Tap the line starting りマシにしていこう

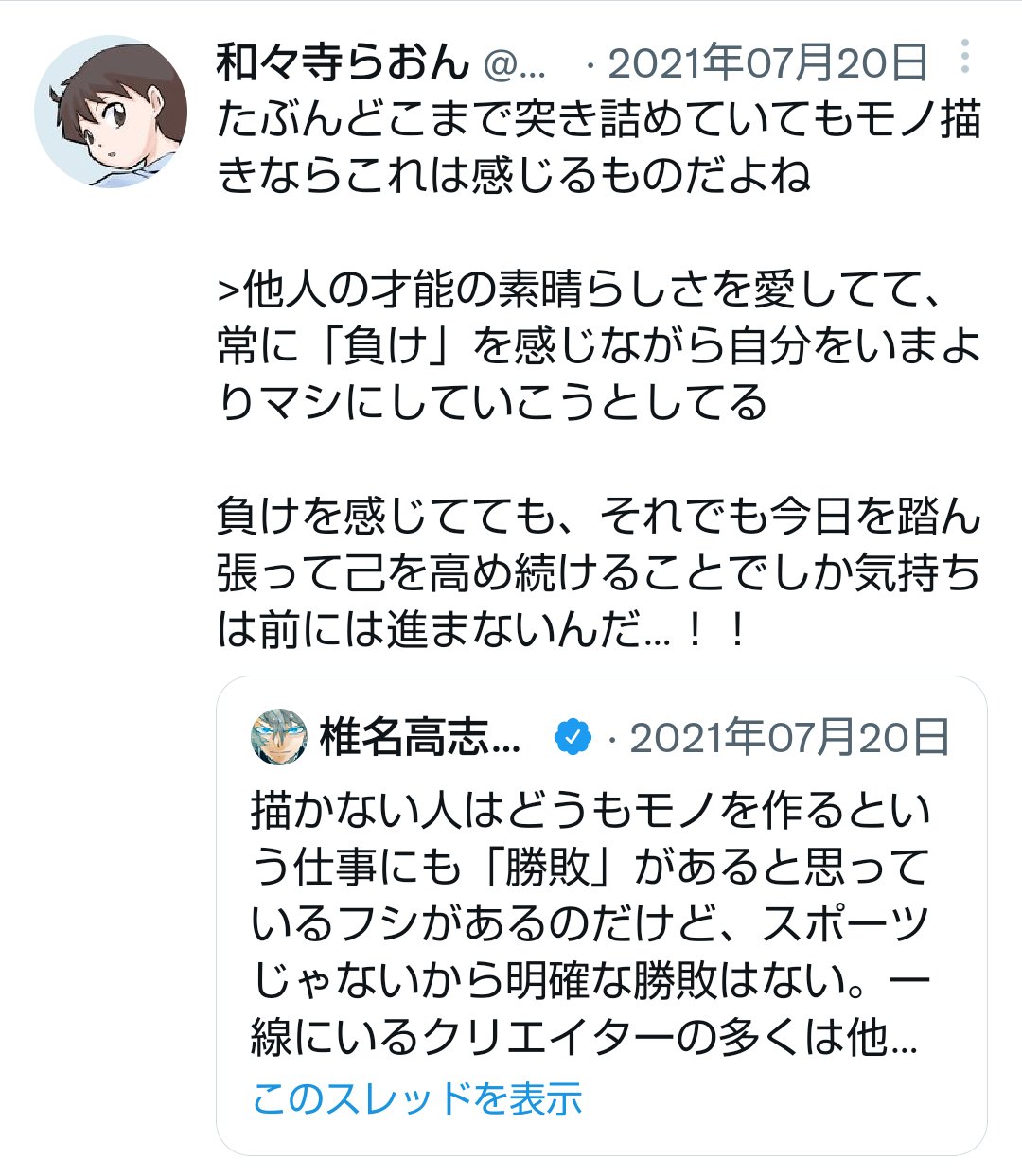[x=492, y=403]
